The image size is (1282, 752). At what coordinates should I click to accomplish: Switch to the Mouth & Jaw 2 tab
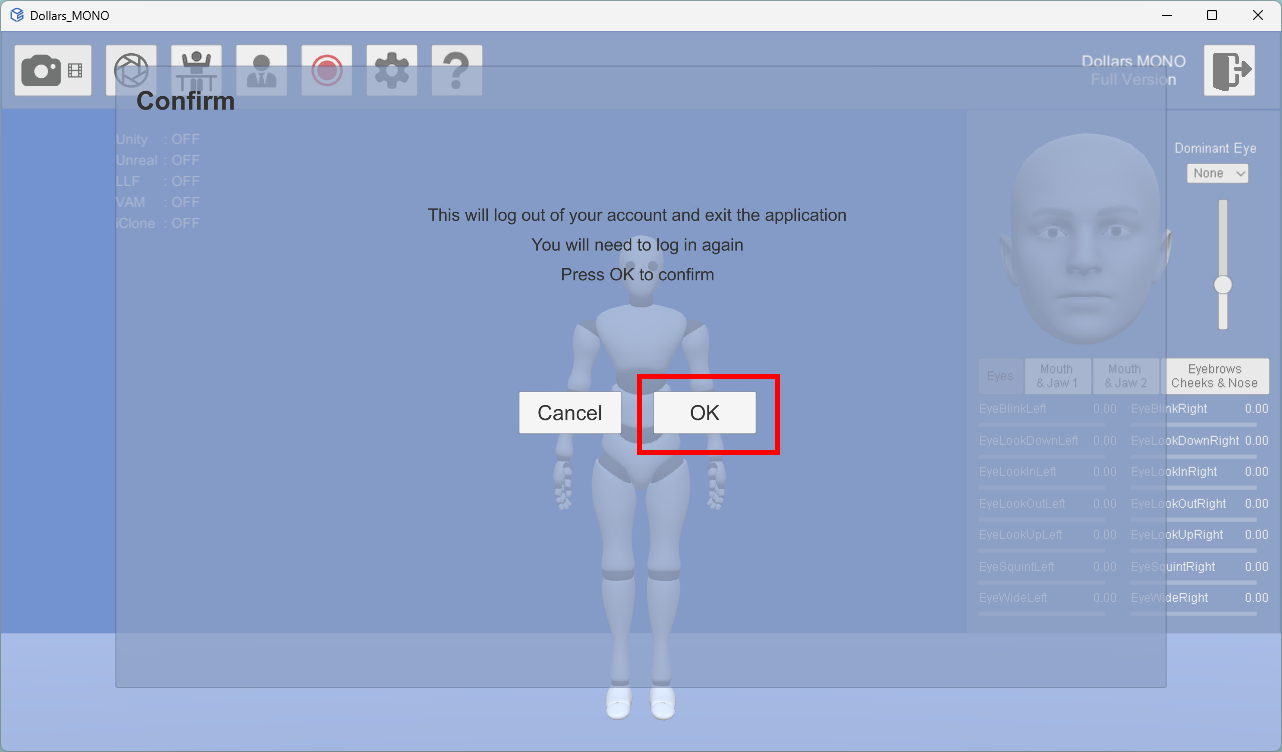coord(1125,376)
